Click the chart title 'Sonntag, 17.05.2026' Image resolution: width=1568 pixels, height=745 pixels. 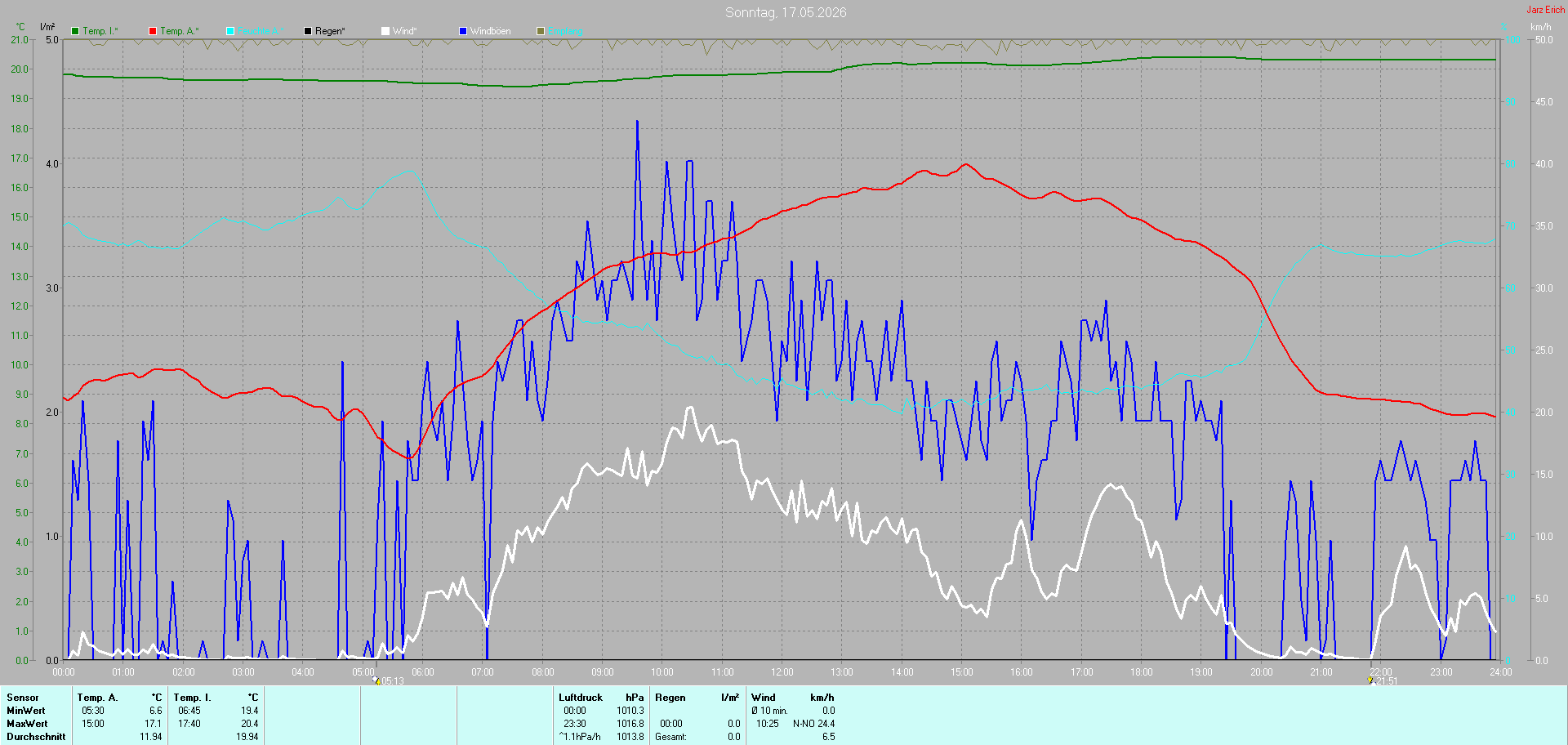coord(786,12)
